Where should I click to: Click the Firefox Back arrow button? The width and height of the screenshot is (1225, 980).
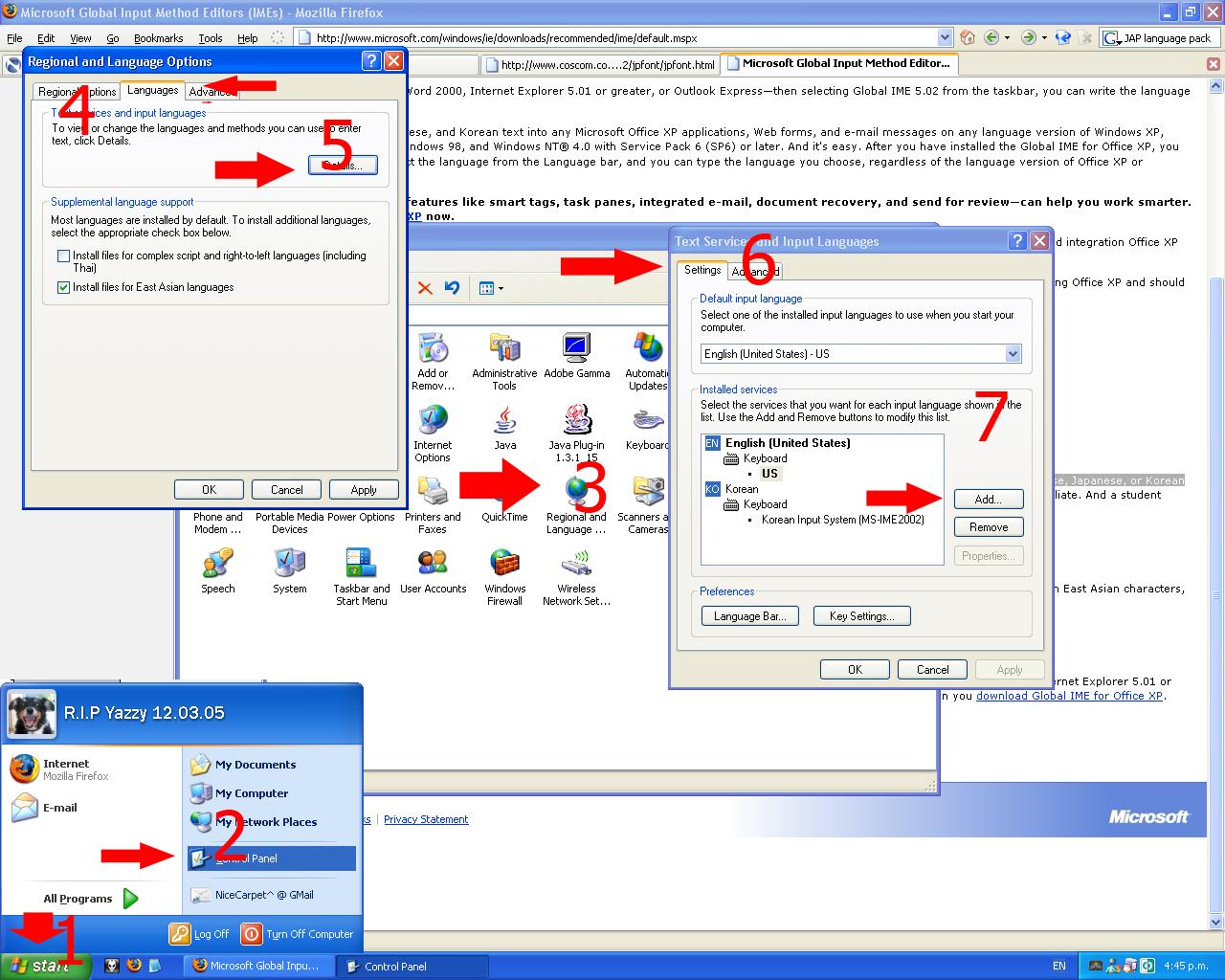(991, 38)
